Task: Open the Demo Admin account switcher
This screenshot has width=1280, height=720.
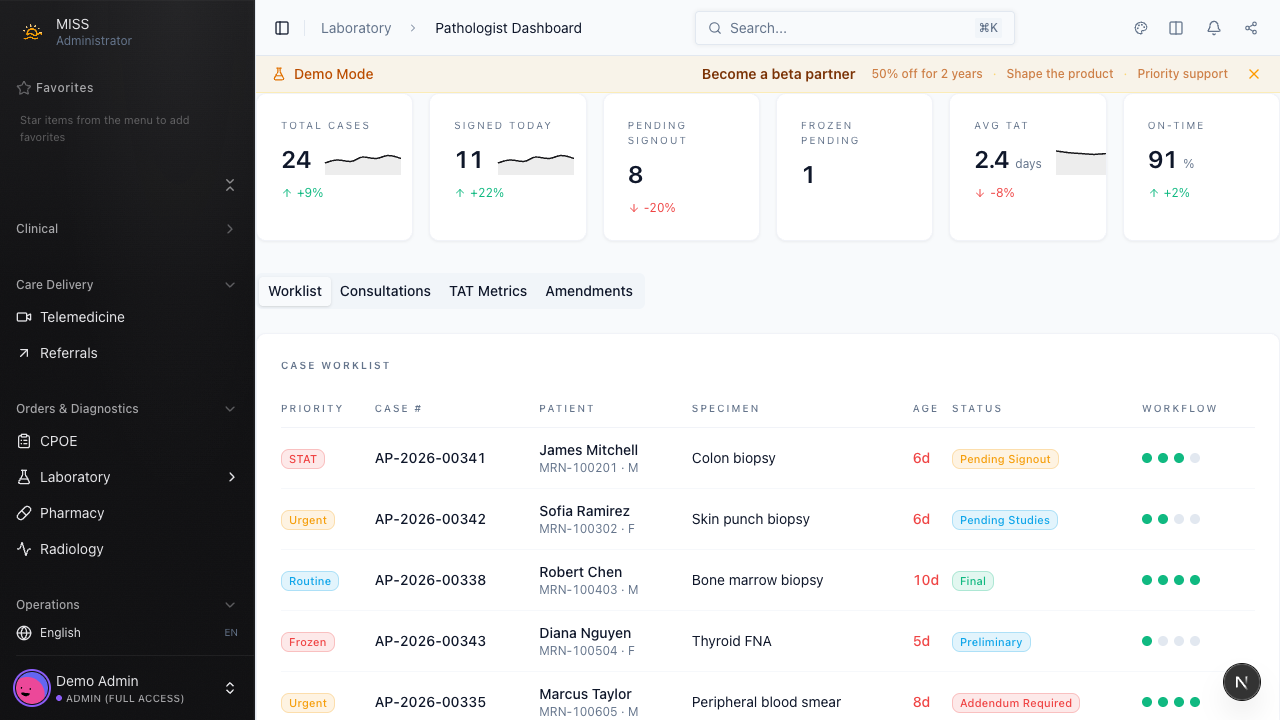Action: 229,688
